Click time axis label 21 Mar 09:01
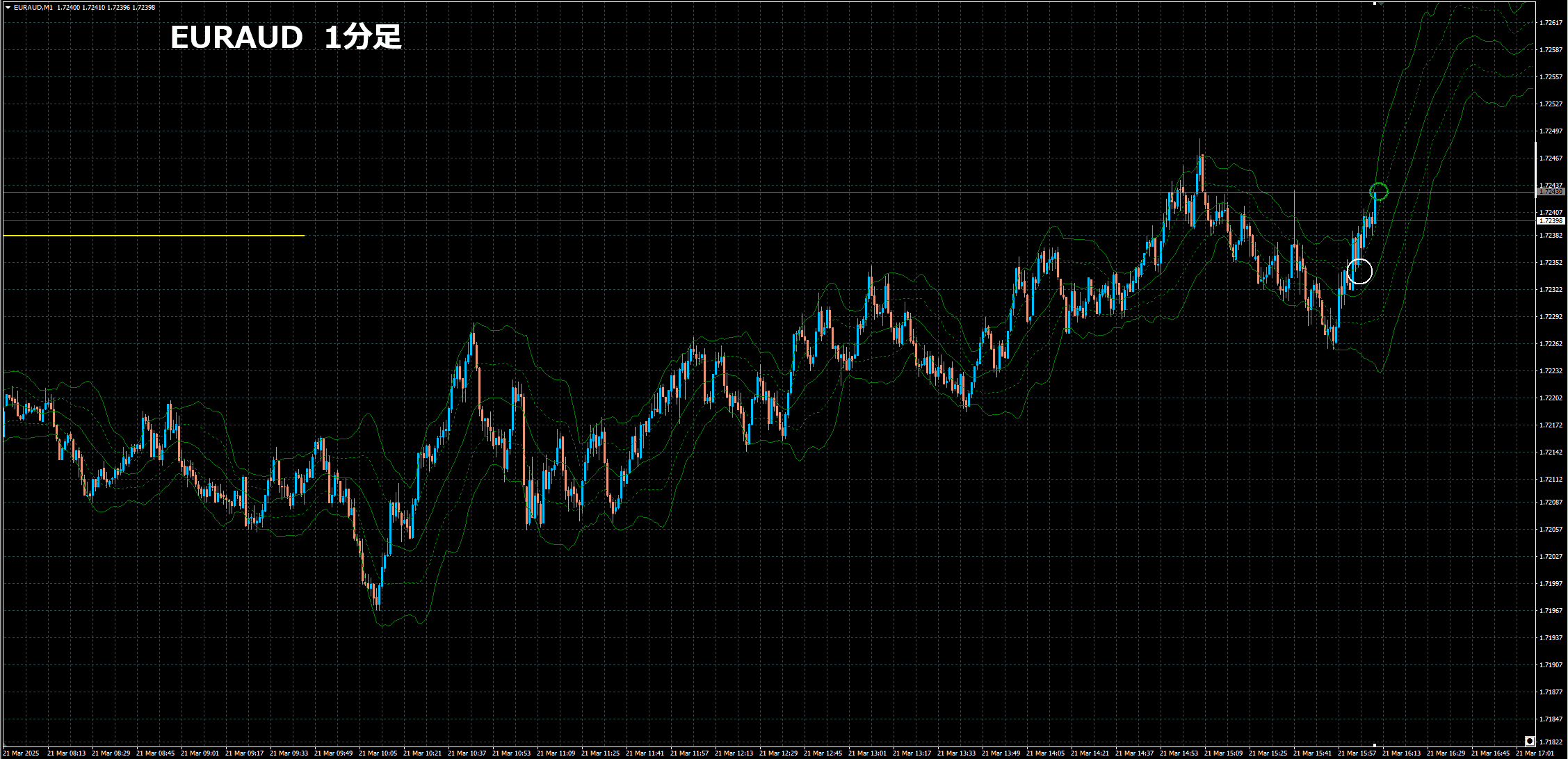The height and width of the screenshot is (759, 1568). point(200,753)
